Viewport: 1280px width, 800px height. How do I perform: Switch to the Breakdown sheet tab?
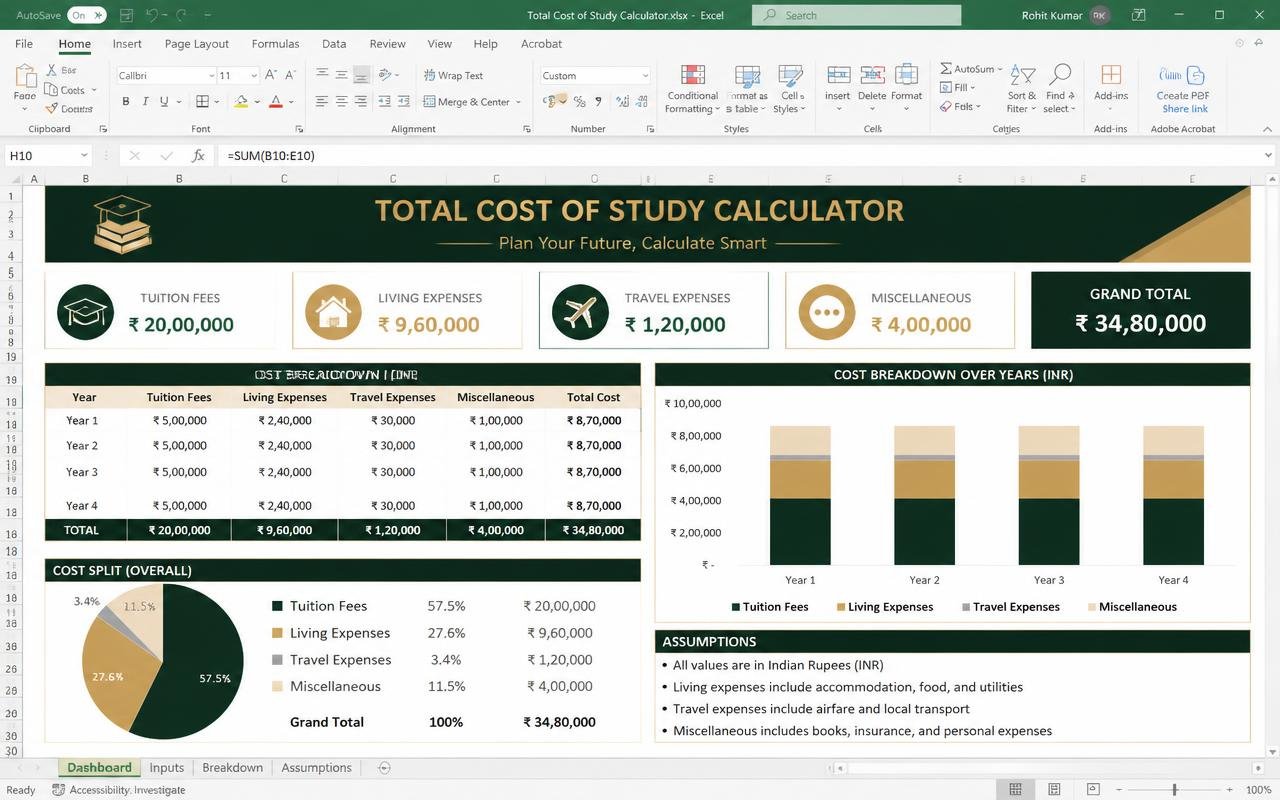click(x=232, y=767)
